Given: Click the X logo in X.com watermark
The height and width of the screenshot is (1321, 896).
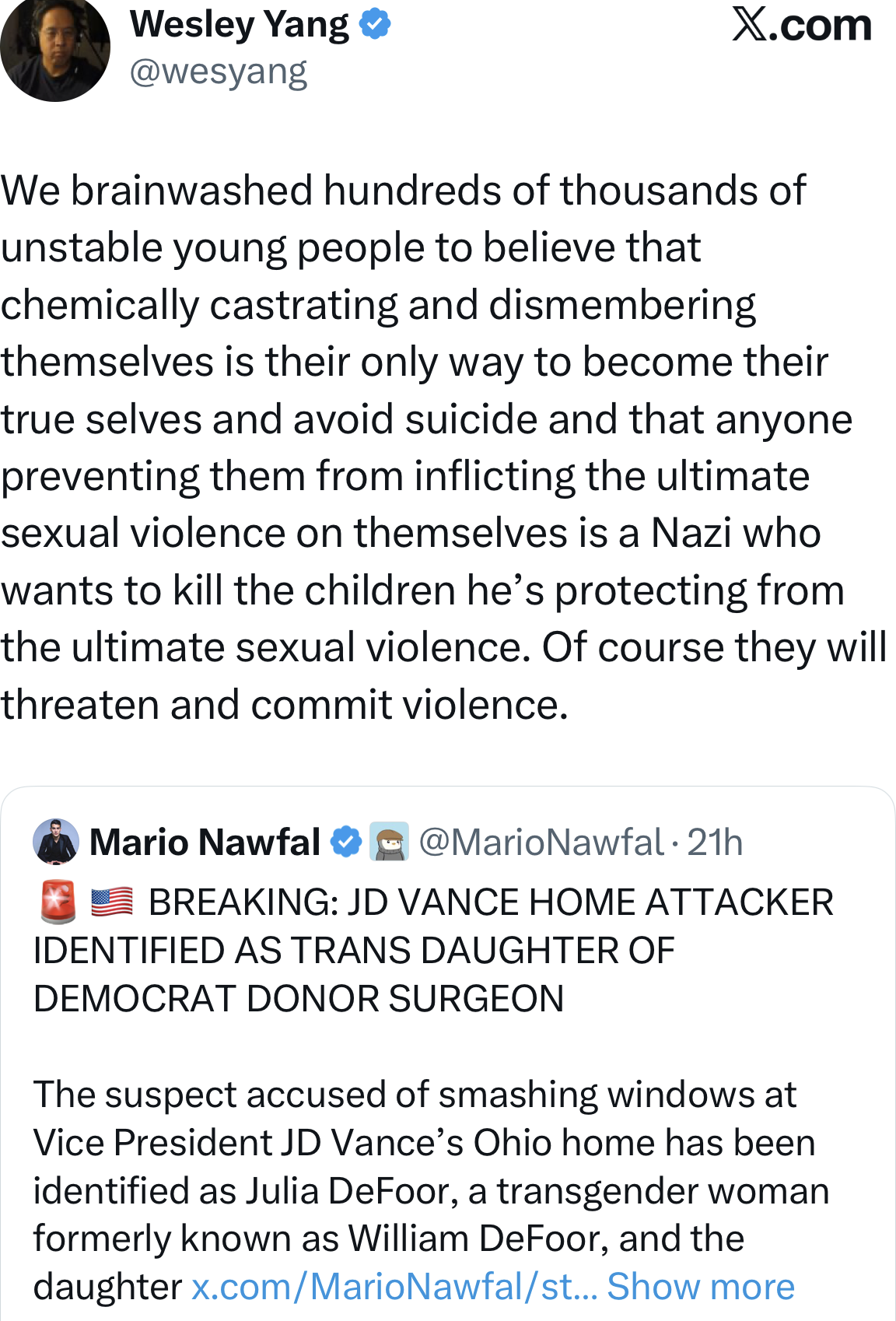Looking at the screenshot, I should pyautogui.click(x=749, y=25).
